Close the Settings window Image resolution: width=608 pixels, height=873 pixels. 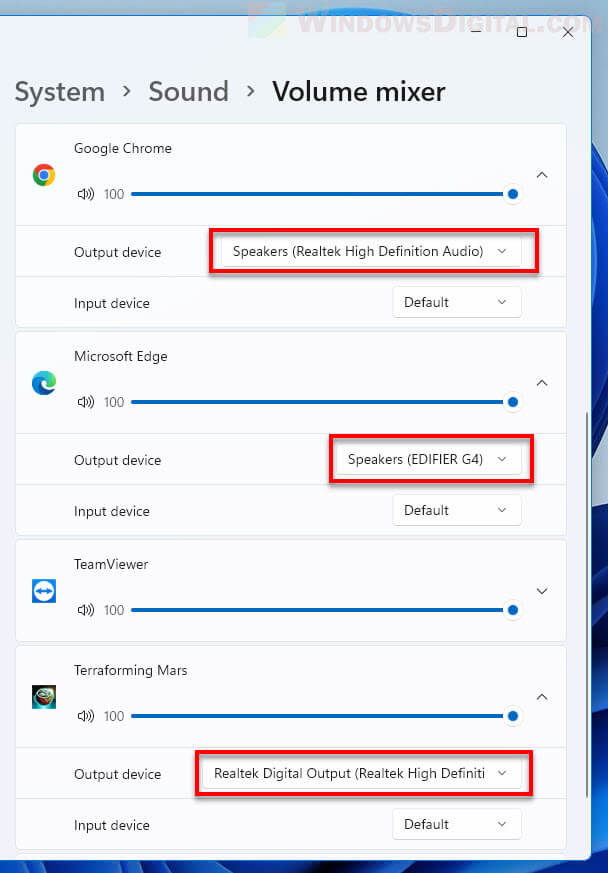(x=567, y=32)
